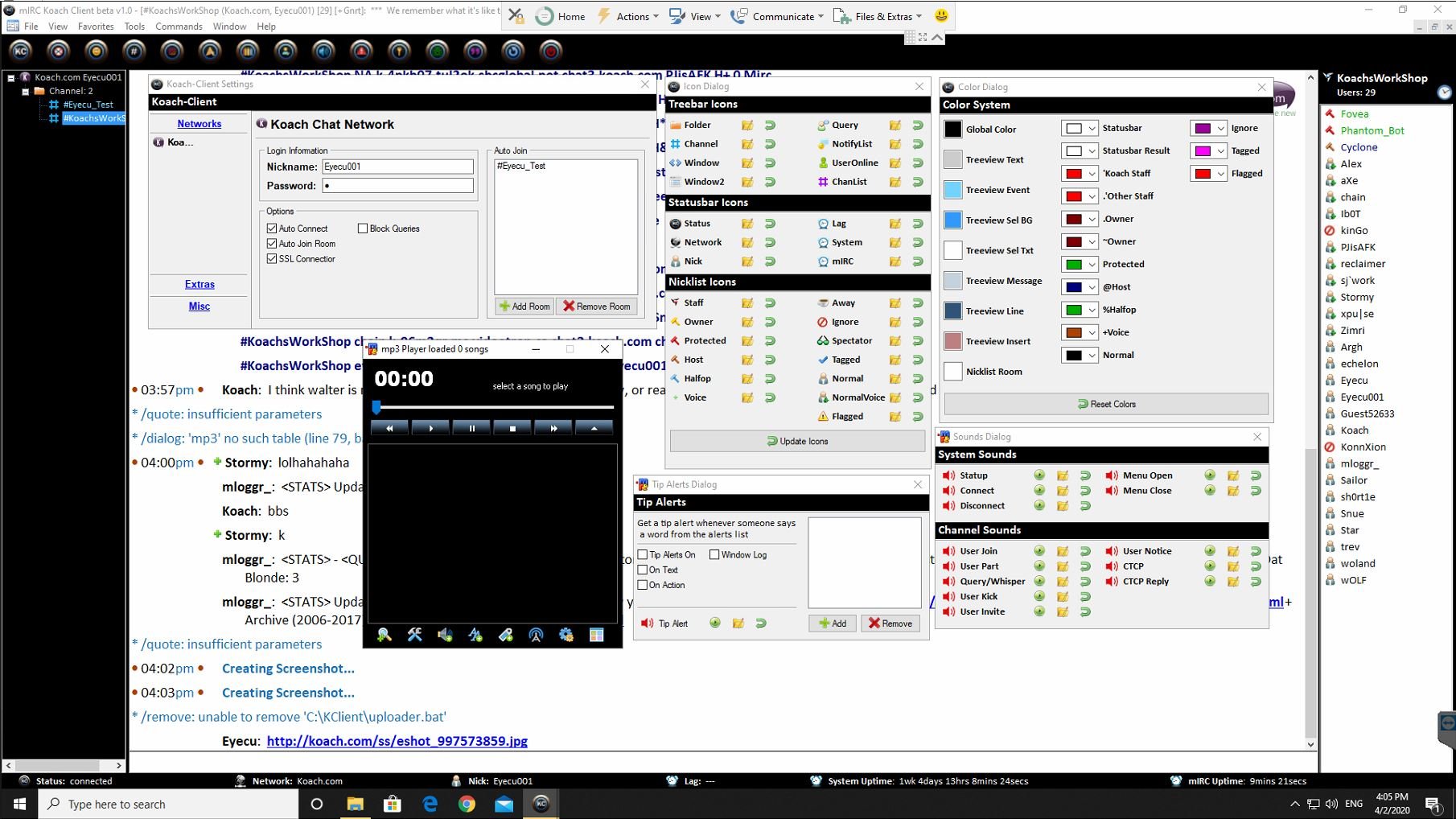Click the KC logo toolbar button

(21, 51)
